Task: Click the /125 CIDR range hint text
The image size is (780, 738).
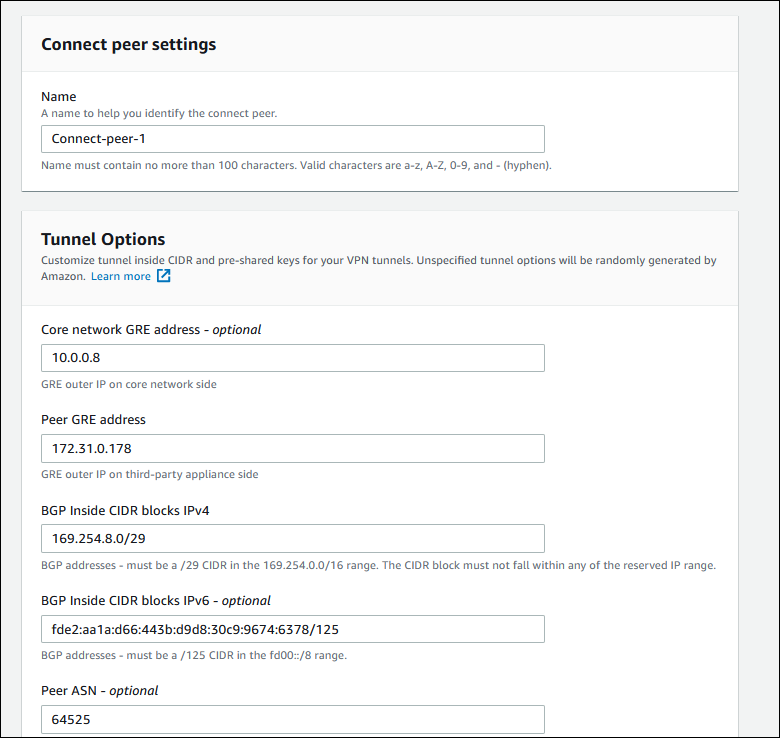Action: tap(194, 655)
